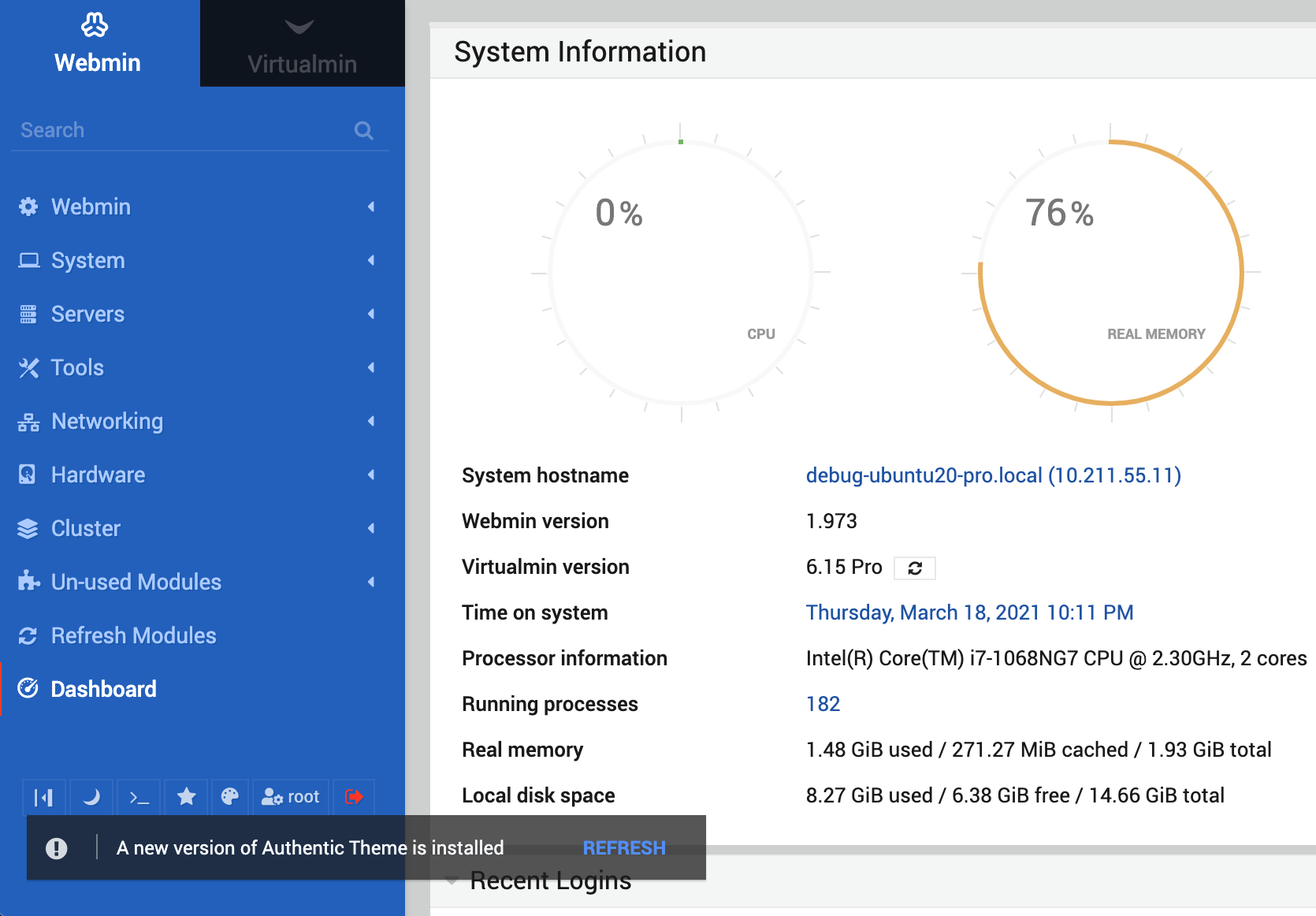
Task: Open root user account settings
Action: click(291, 797)
